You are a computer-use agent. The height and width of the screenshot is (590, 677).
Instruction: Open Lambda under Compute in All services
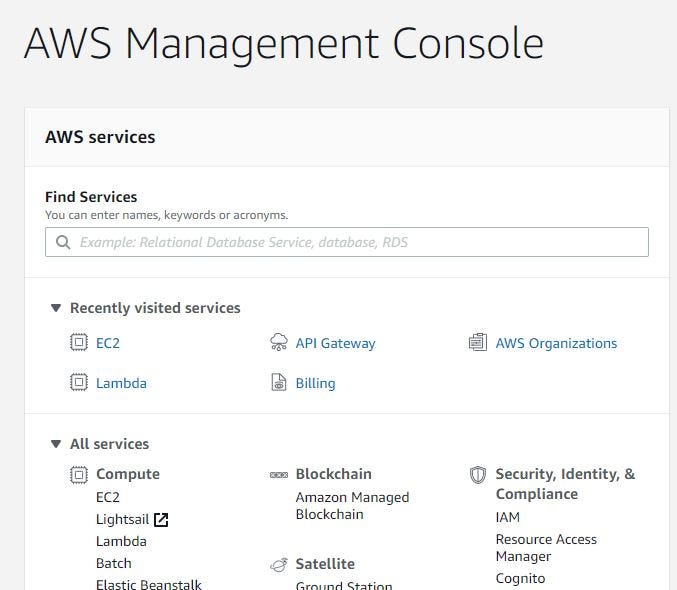(x=121, y=541)
